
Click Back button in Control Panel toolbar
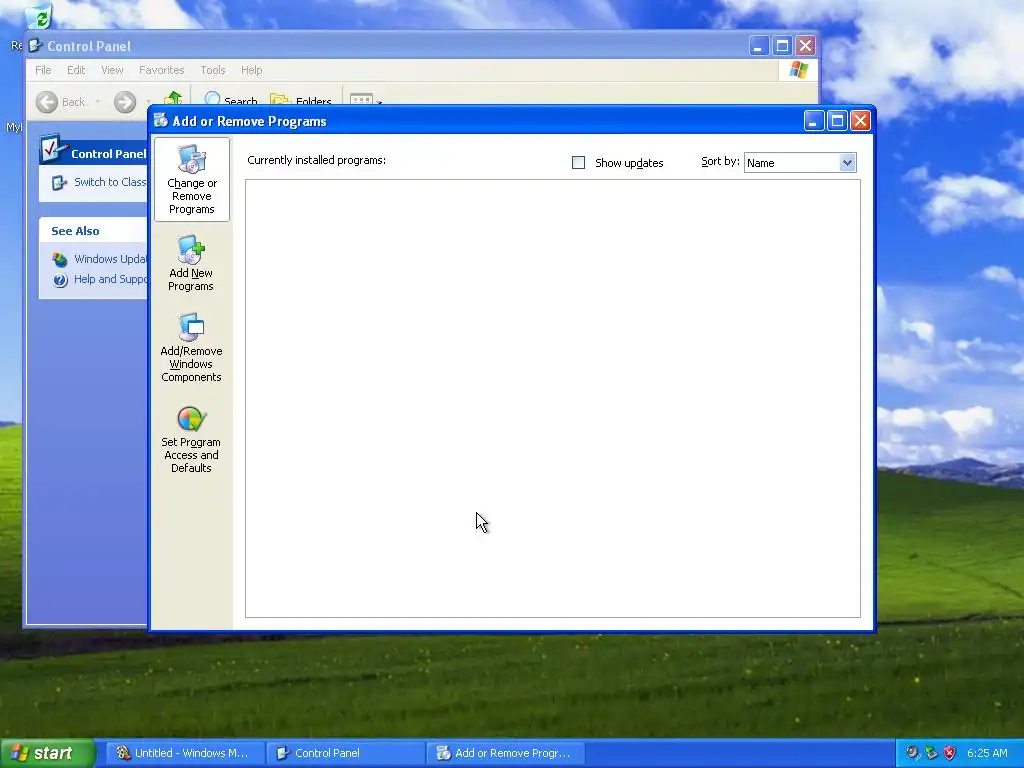click(x=61, y=102)
